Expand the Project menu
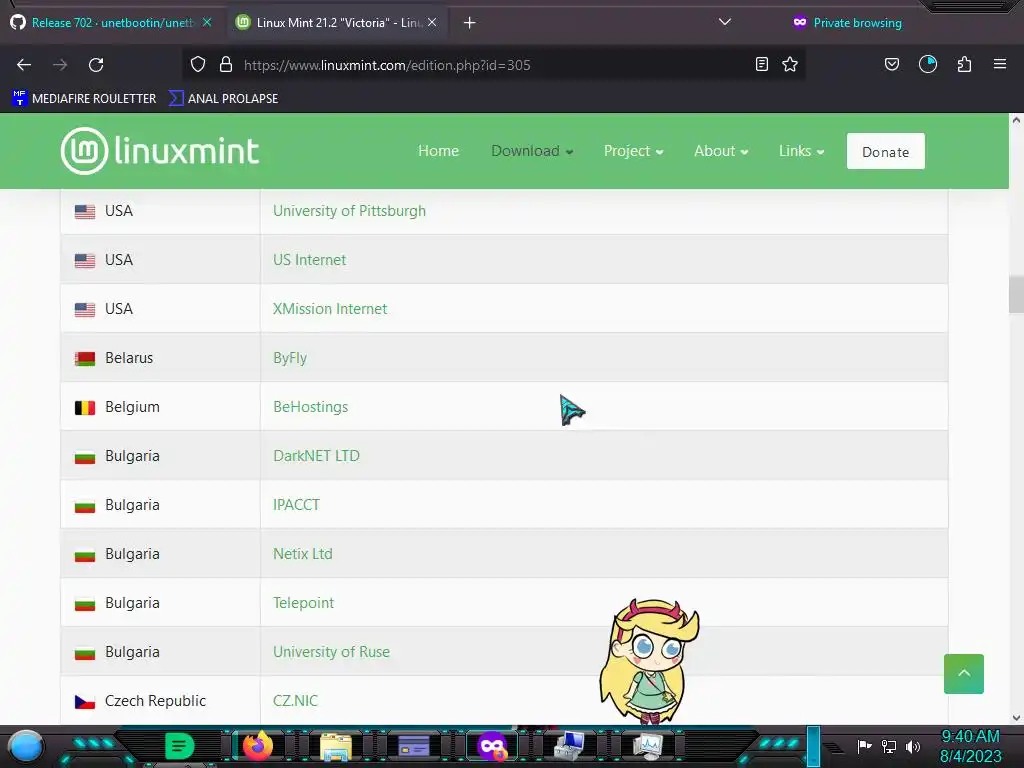This screenshot has width=1024, height=768. pyautogui.click(x=633, y=151)
